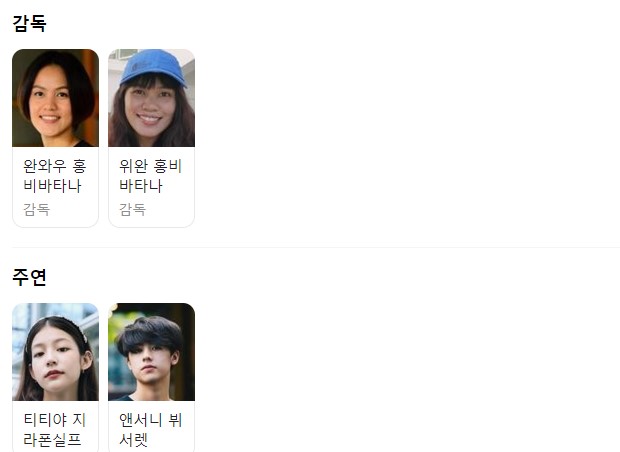
Task: Click empty white area right of director cards
Action: pyautogui.click(x=407, y=138)
